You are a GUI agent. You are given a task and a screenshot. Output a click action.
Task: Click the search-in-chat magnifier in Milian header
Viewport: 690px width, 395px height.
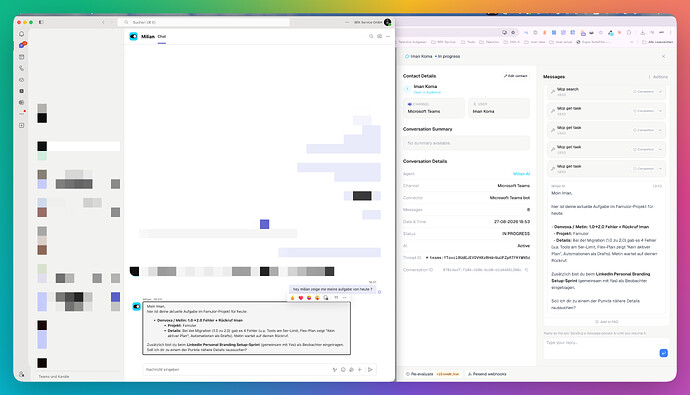371,37
